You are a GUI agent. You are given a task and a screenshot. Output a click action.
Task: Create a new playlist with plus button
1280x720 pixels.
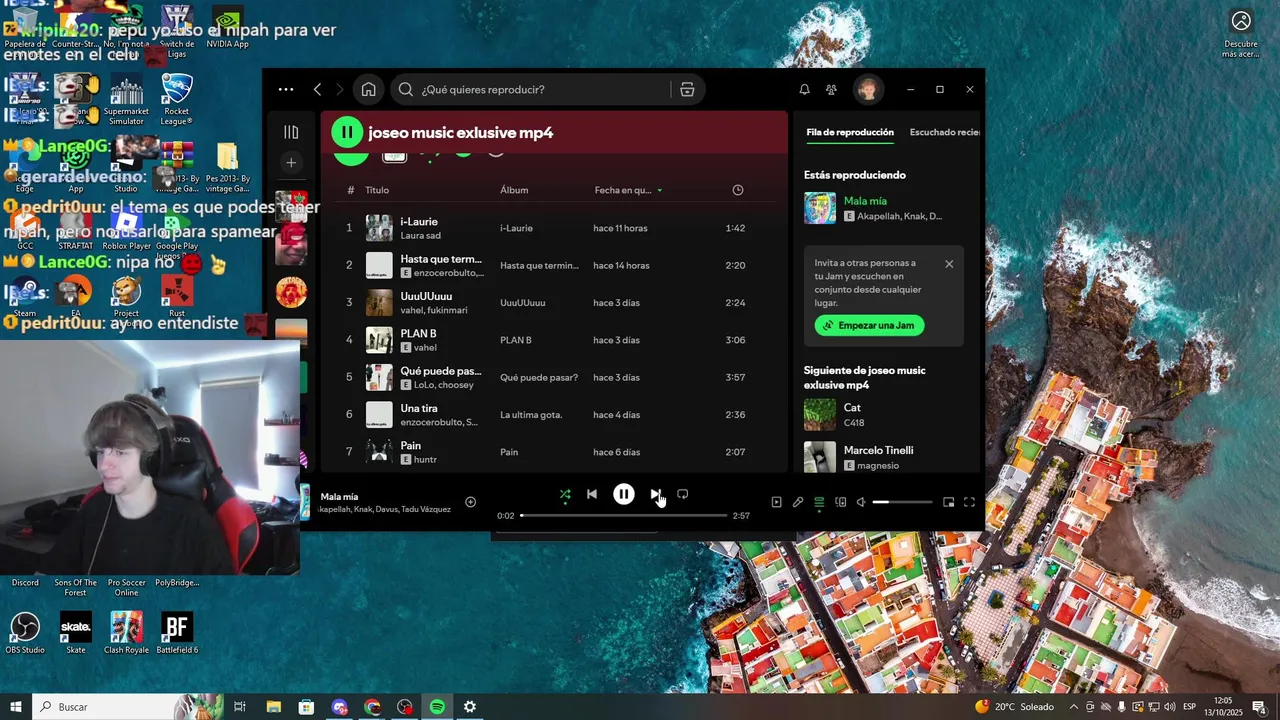pos(291,162)
